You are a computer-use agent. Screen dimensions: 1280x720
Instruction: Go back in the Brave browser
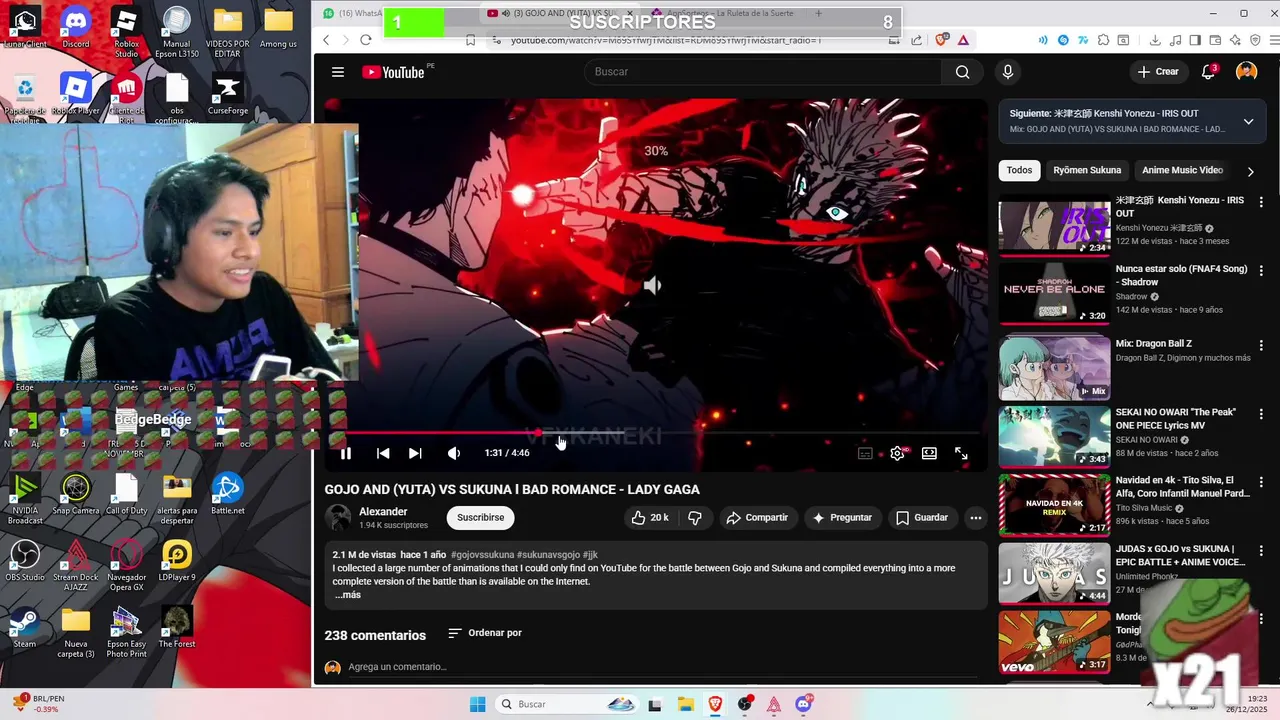click(326, 40)
